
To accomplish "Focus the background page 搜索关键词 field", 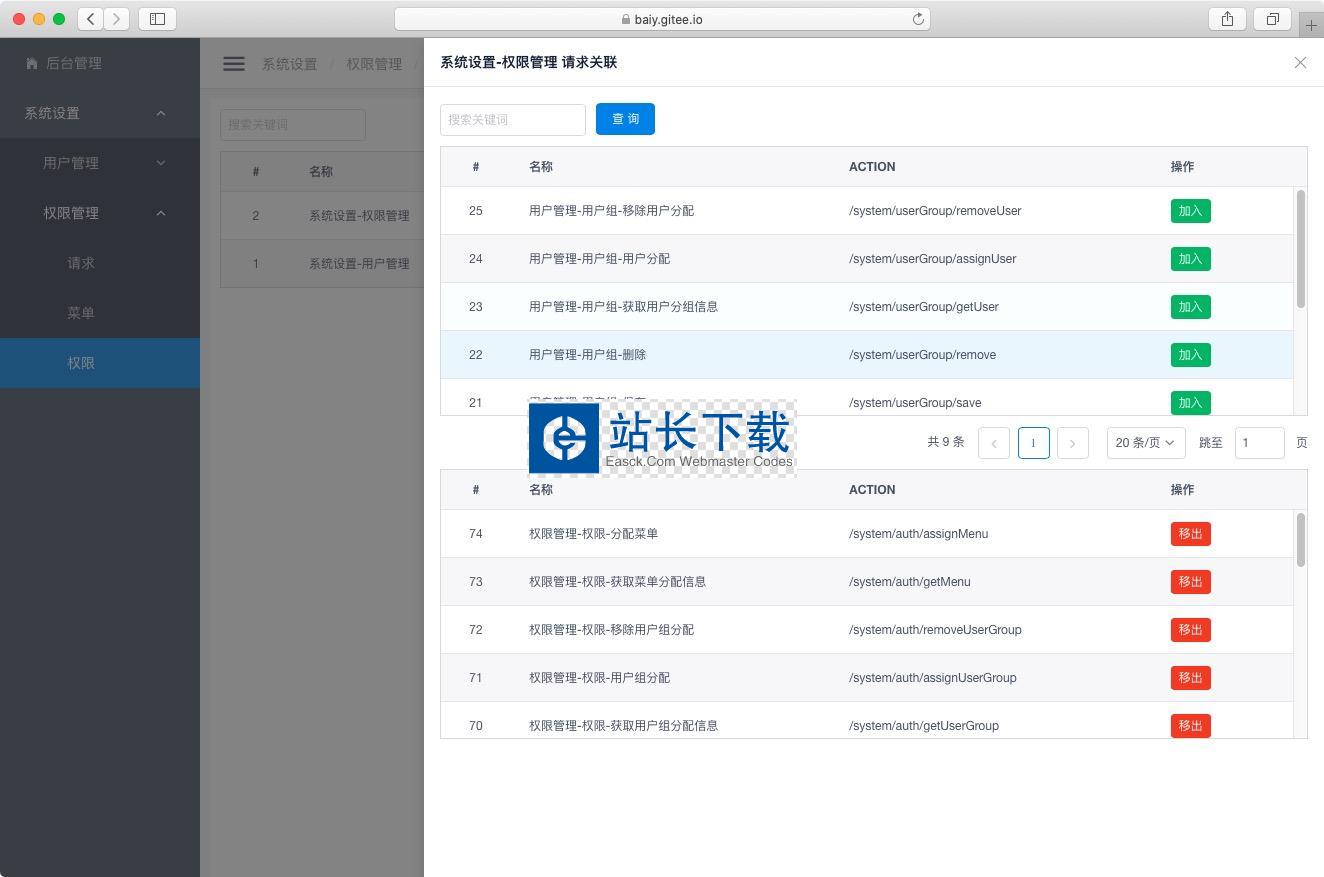I will pos(293,124).
